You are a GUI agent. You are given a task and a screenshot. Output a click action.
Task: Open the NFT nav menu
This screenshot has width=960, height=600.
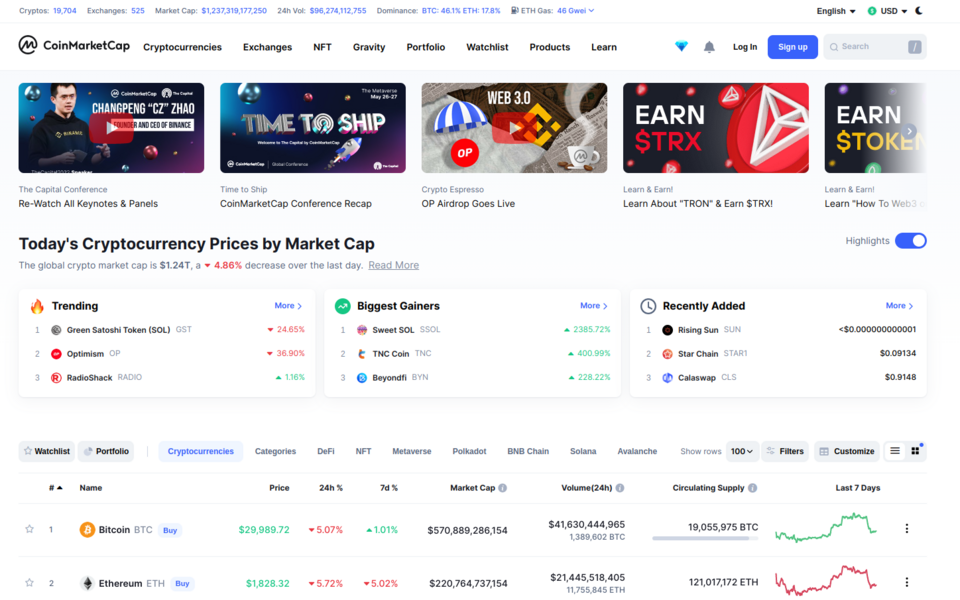[x=322, y=47]
